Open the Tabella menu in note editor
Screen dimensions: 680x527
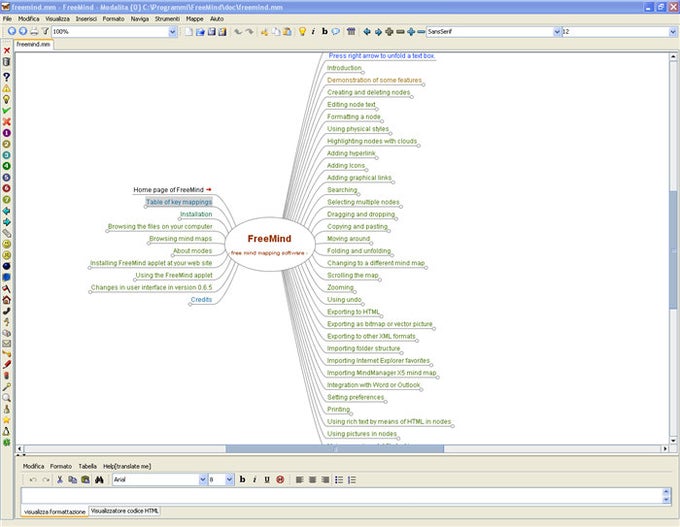[x=87, y=466]
